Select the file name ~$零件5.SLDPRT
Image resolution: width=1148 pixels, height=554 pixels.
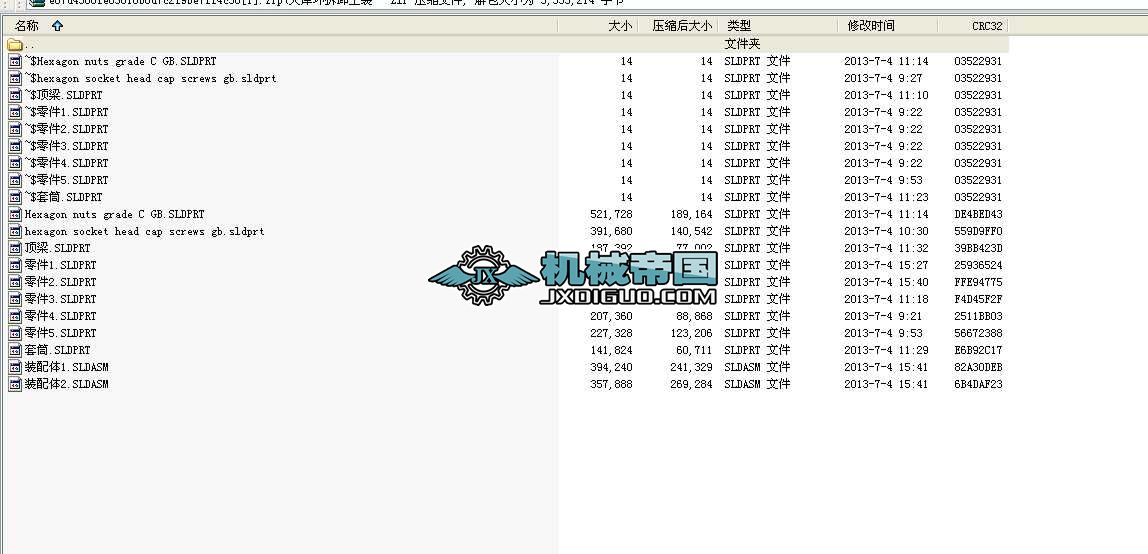67,180
